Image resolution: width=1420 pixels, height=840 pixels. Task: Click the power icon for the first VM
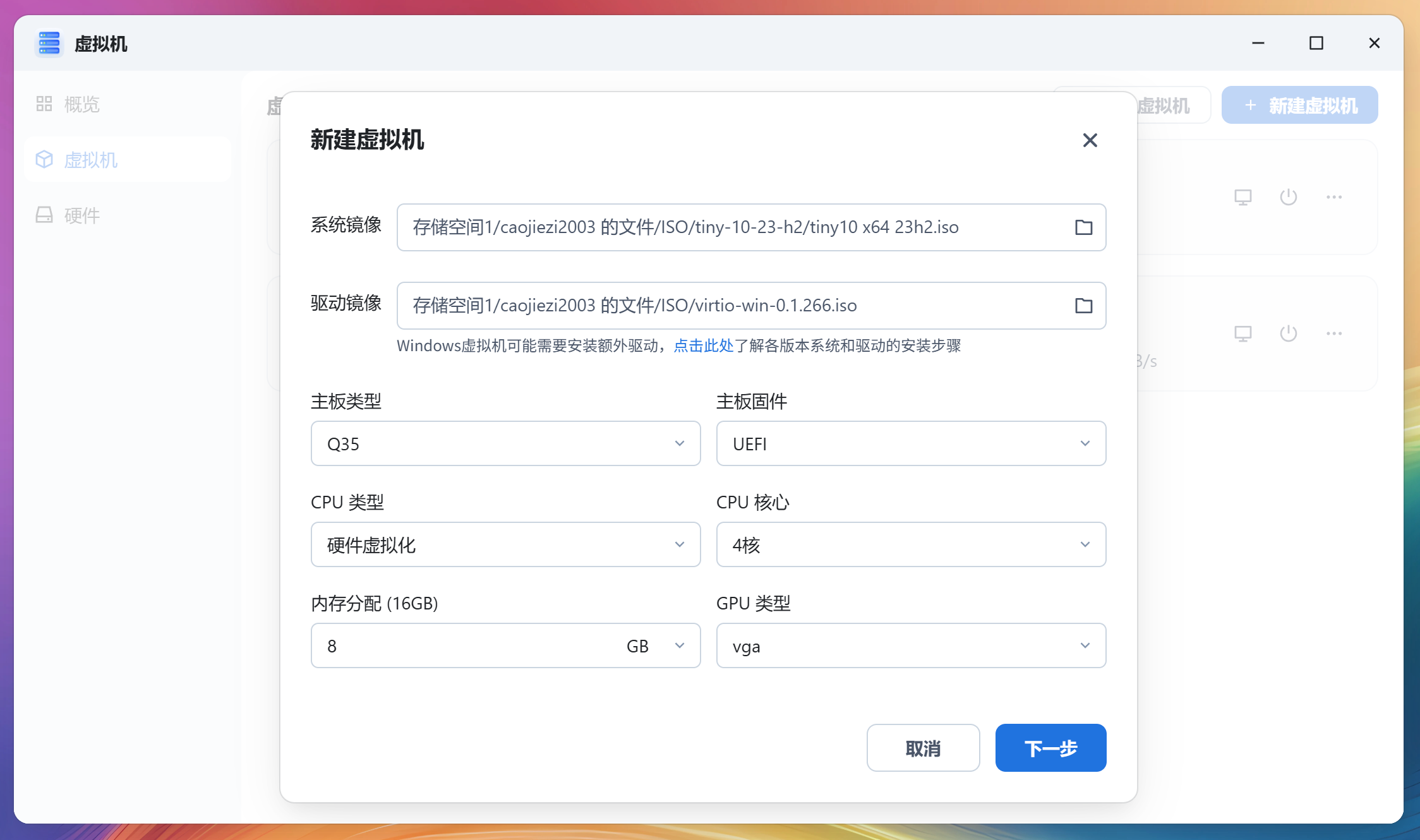[x=1288, y=196]
